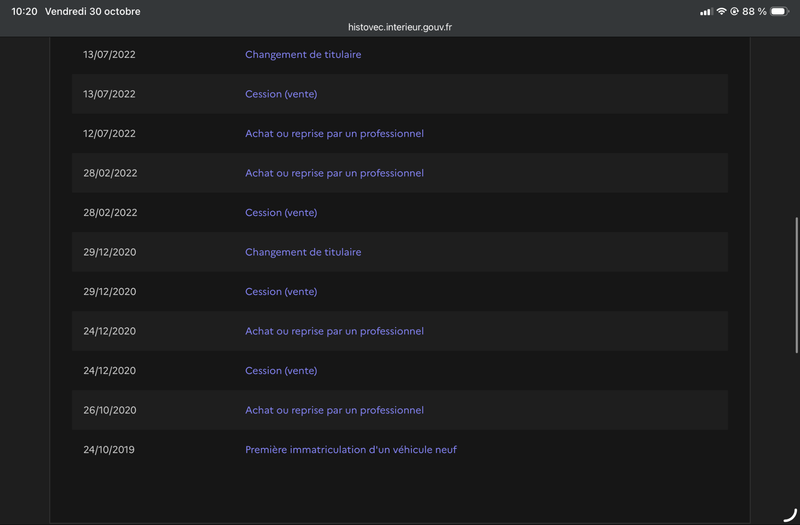Click Cession (vente) dated 29/12/2020

click(281, 292)
